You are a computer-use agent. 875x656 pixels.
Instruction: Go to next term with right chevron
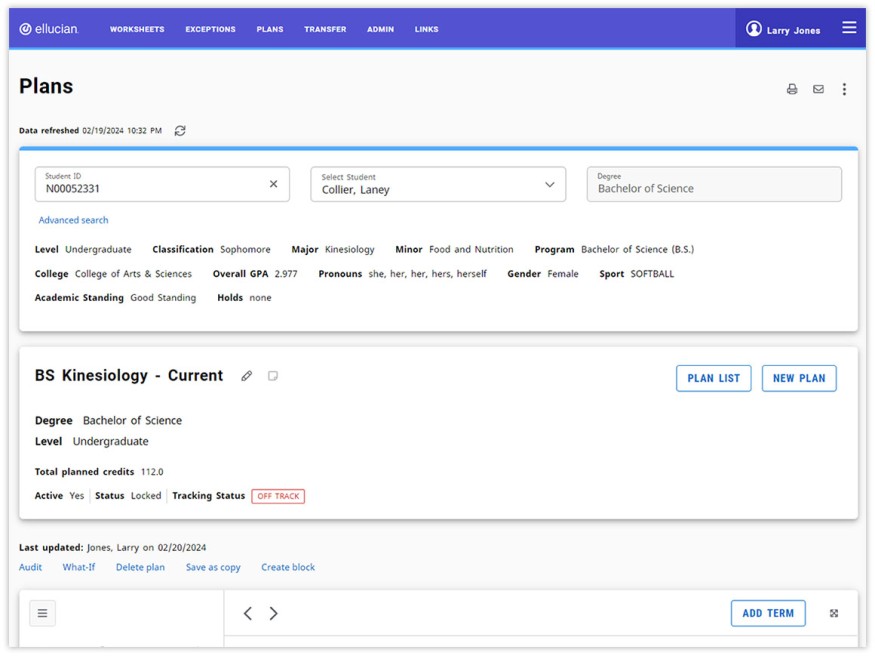click(x=273, y=613)
